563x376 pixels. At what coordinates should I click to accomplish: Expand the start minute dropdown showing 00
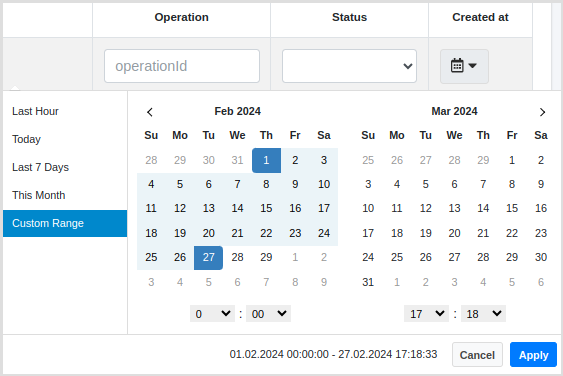[x=268, y=314]
